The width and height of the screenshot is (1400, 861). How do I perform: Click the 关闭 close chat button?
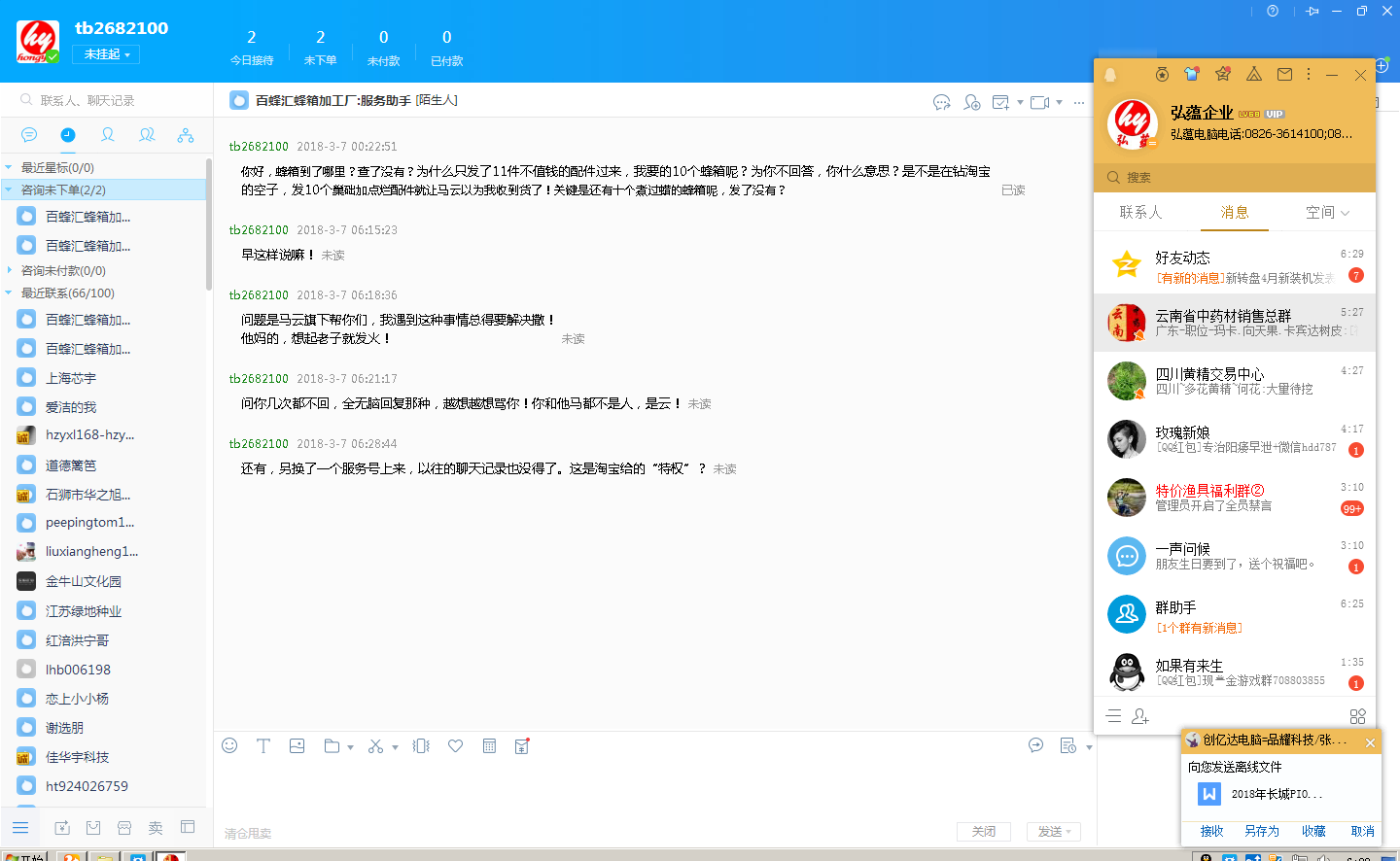coord(984,832)
